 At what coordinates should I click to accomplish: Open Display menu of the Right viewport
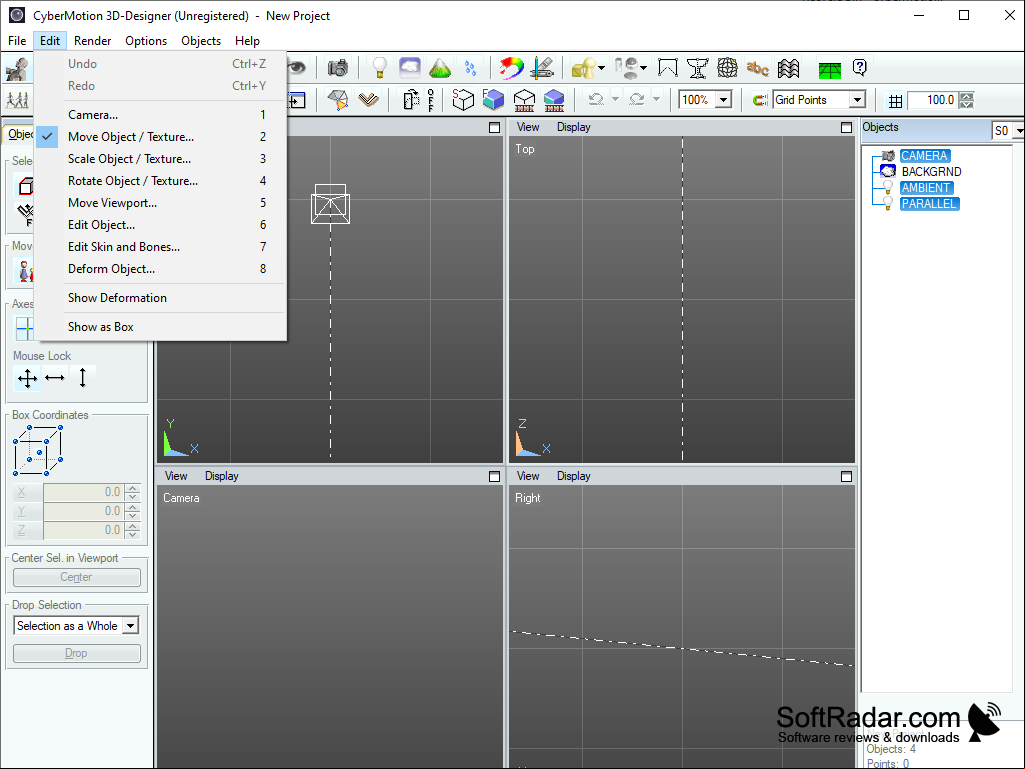(573, 476)
